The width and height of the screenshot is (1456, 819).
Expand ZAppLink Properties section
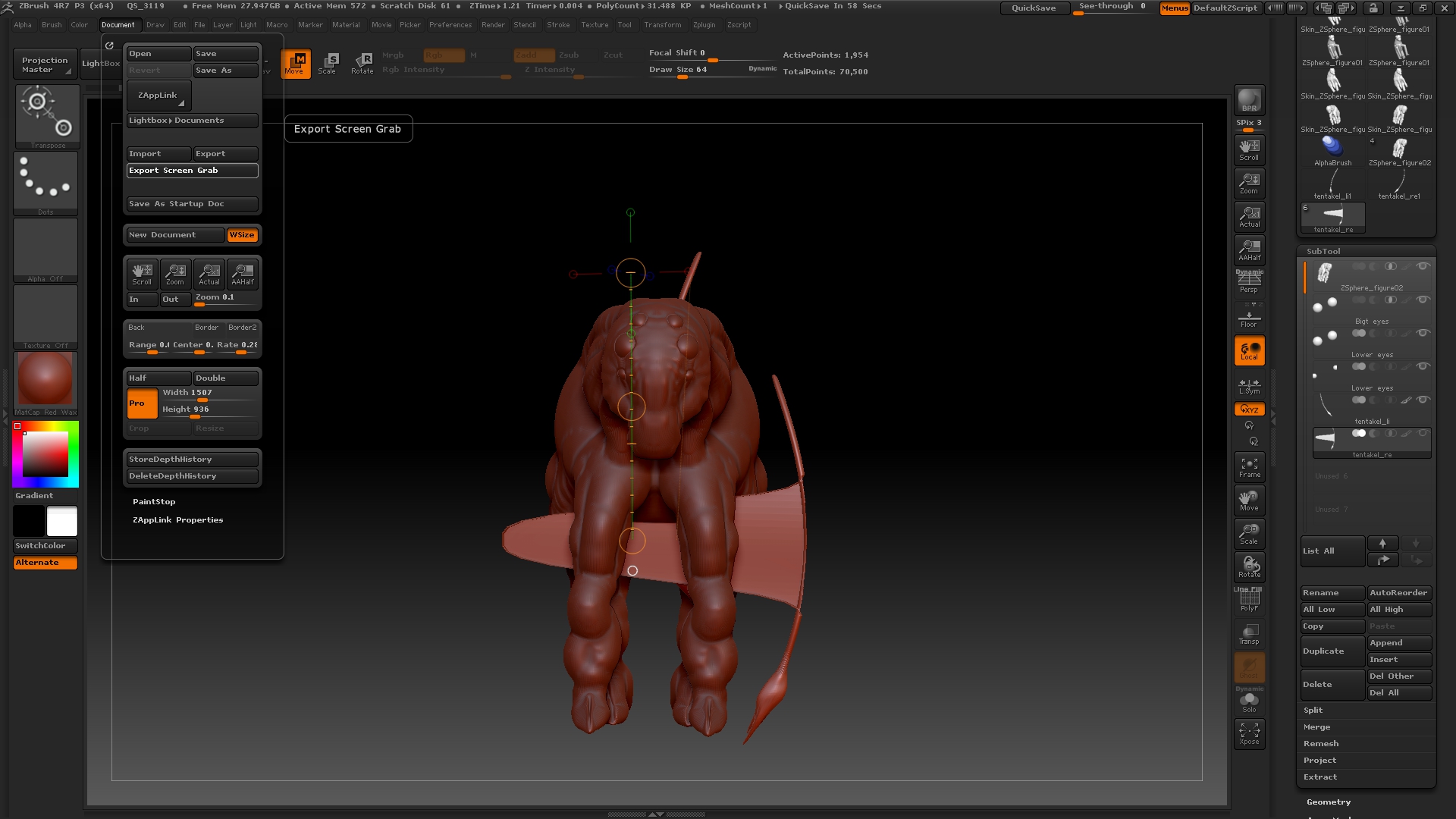point(178,520)
